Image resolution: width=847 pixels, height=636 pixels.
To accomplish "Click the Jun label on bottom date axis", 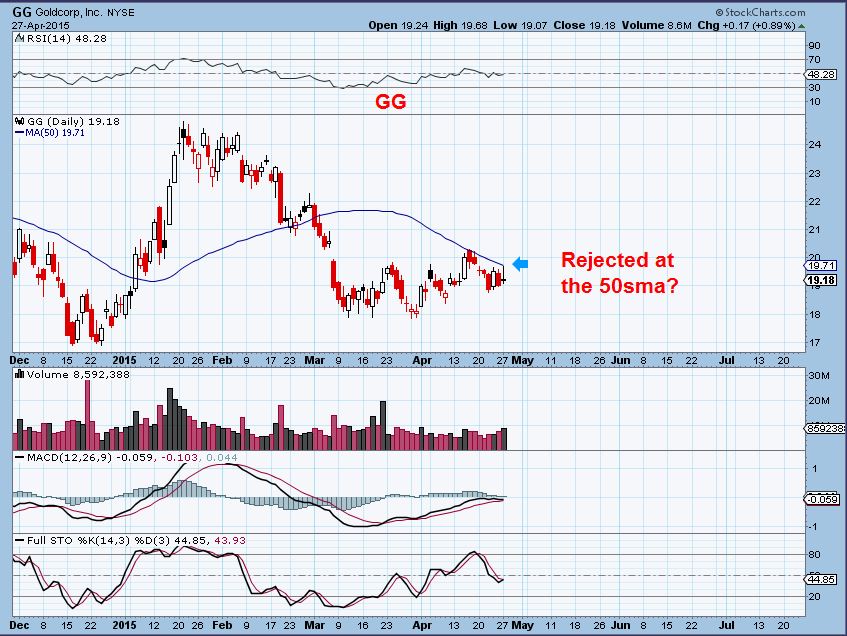I will tap(621, 625).
